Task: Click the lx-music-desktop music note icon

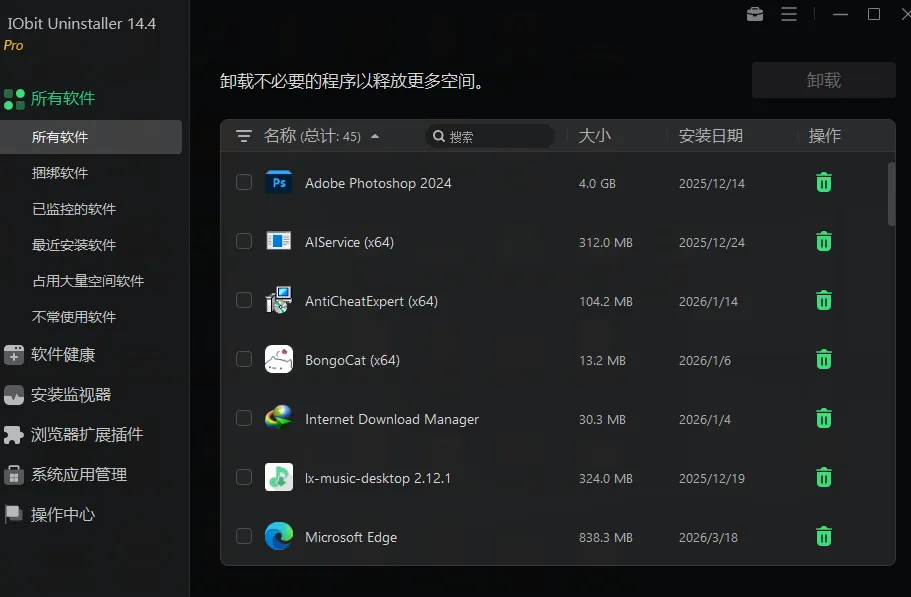Action: 279,477
